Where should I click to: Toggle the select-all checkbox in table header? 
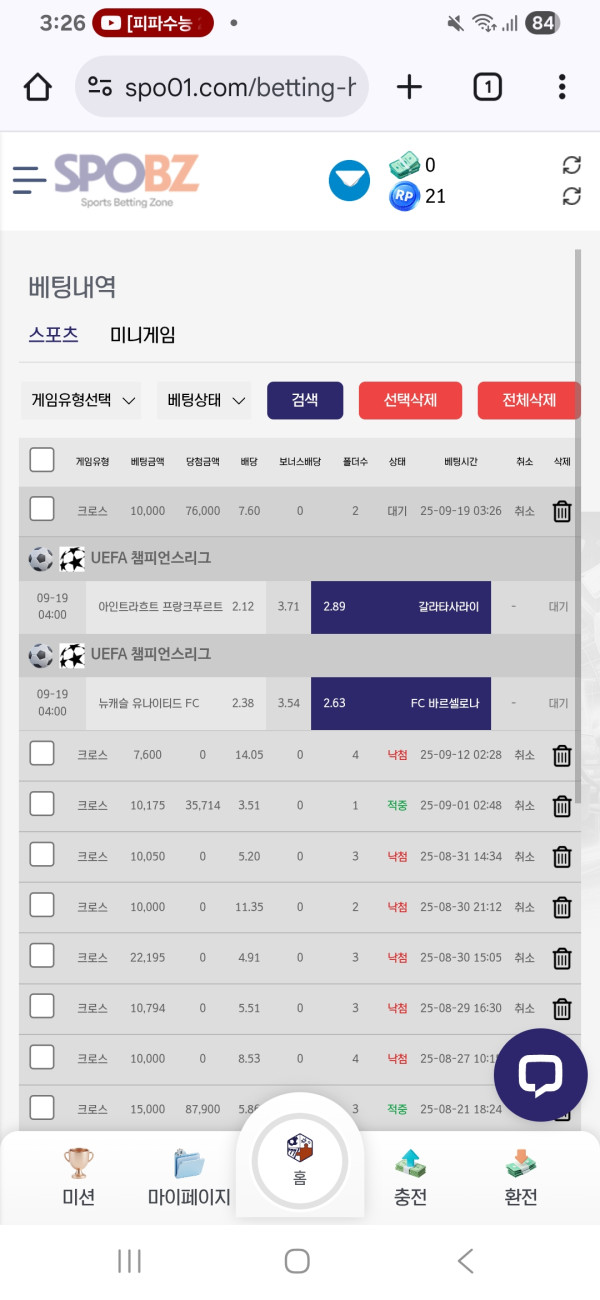coord(42,460)
